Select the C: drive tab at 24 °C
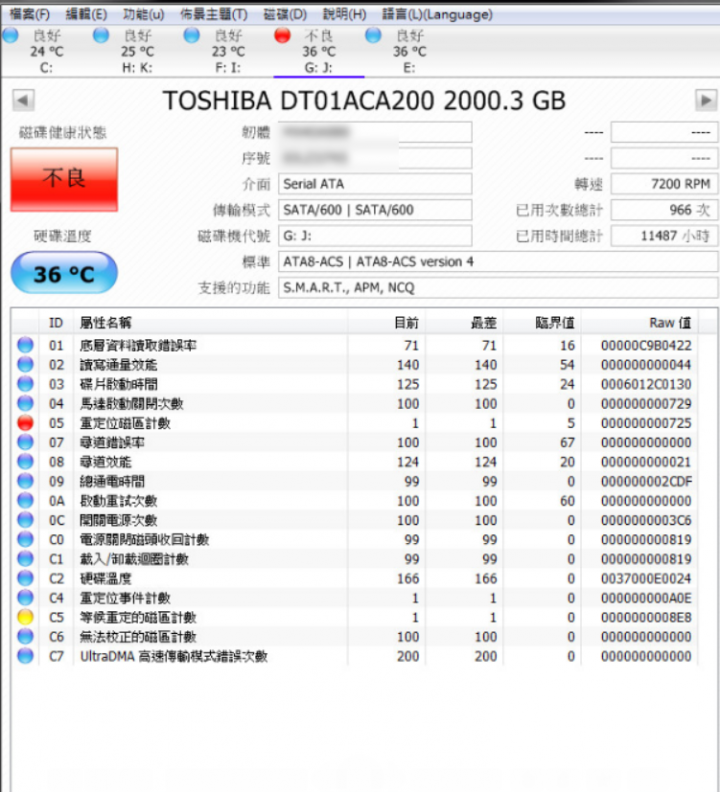 (x=46, y=52)
